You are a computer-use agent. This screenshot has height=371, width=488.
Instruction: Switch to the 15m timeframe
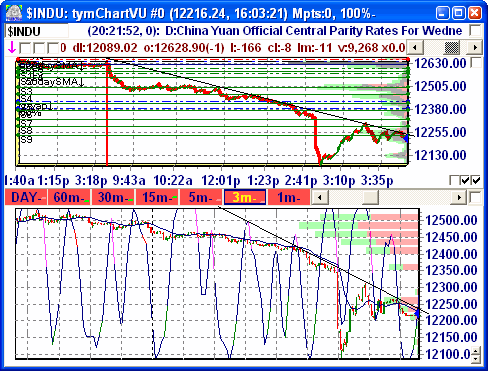[x=158, y=197]
